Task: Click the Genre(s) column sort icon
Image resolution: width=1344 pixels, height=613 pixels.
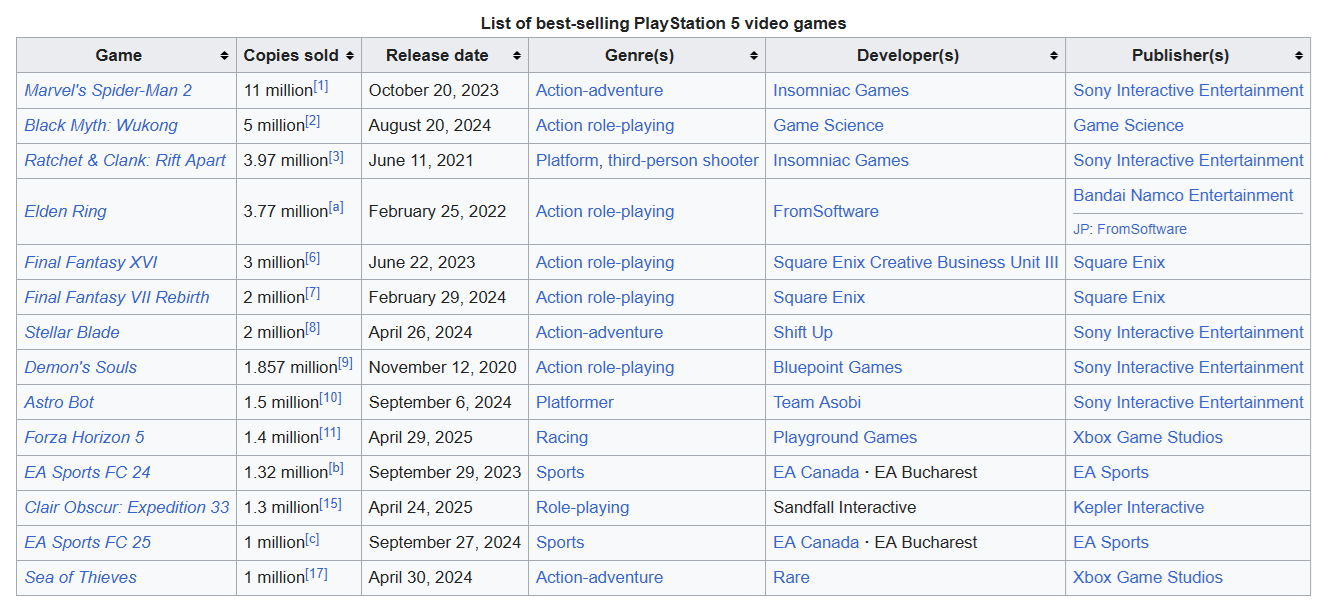Action: [x=753, y=56]
